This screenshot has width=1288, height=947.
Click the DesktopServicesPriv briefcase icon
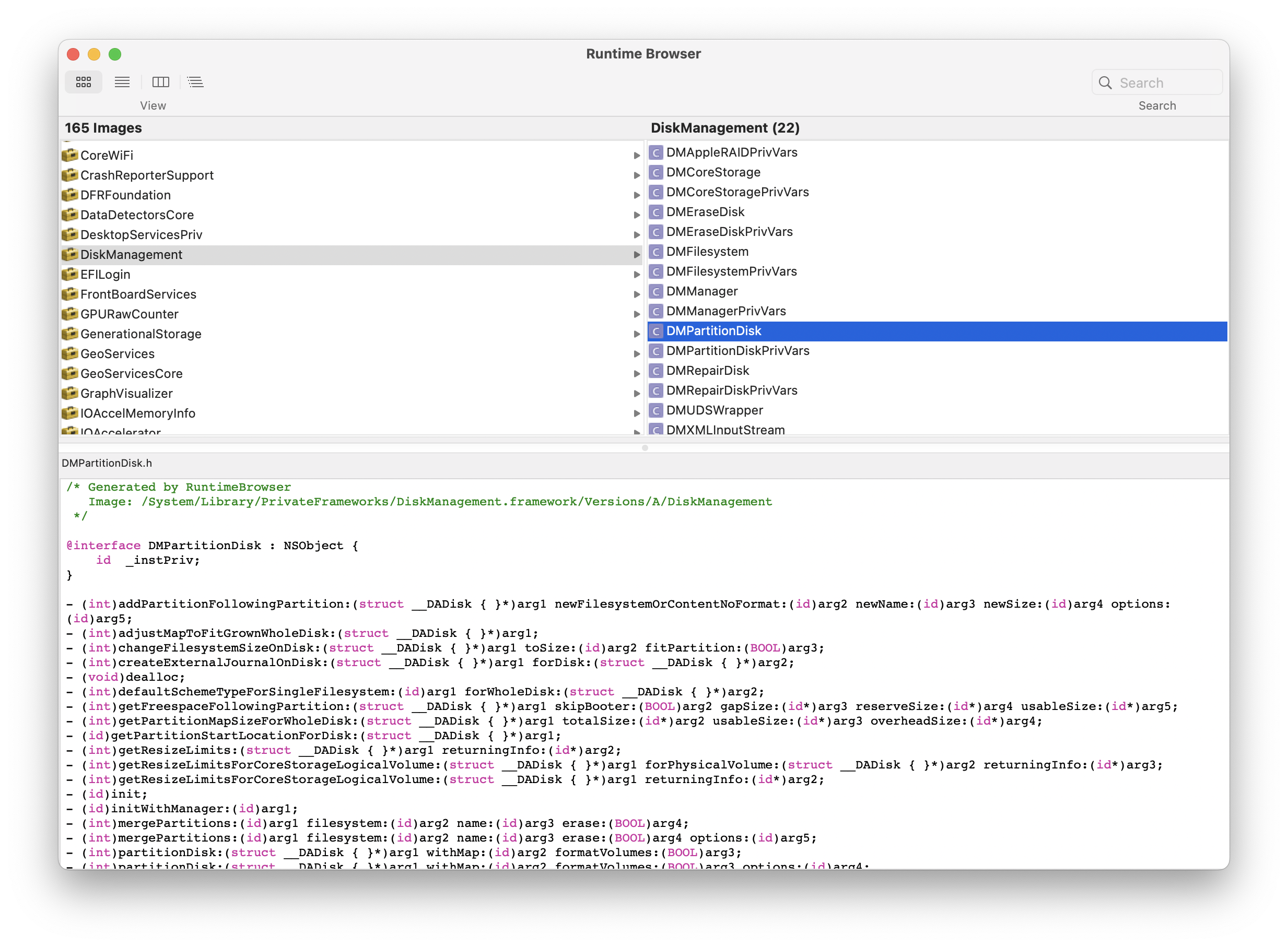click(x=70, y=234)
